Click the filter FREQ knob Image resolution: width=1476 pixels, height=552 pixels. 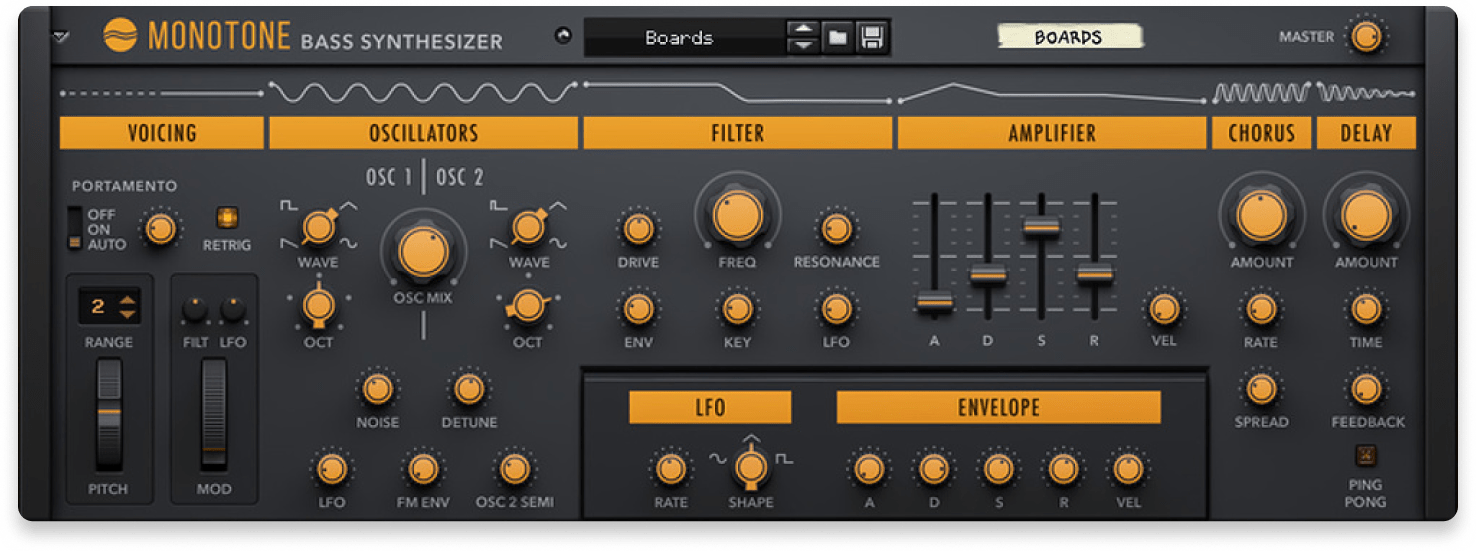point(737,214)
